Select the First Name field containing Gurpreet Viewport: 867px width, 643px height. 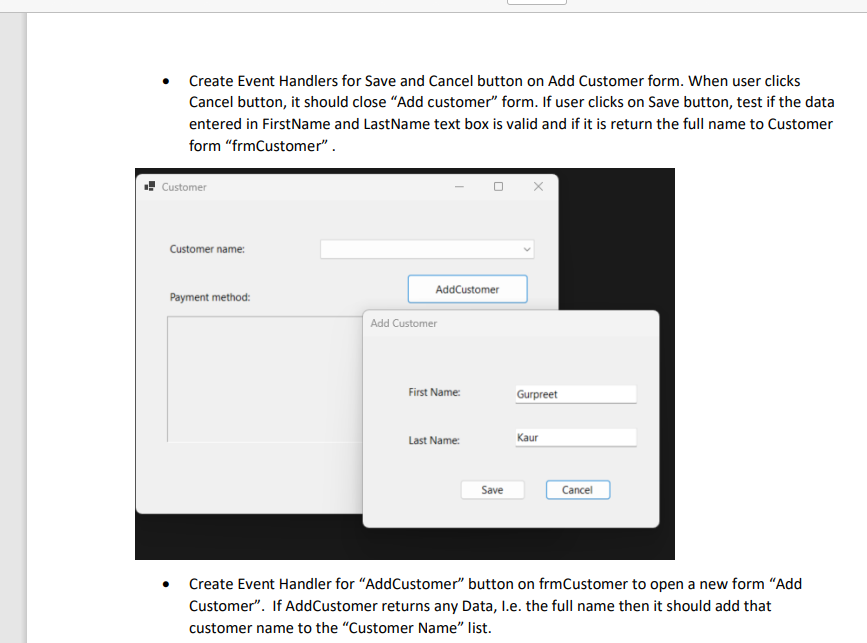(575, 393)
